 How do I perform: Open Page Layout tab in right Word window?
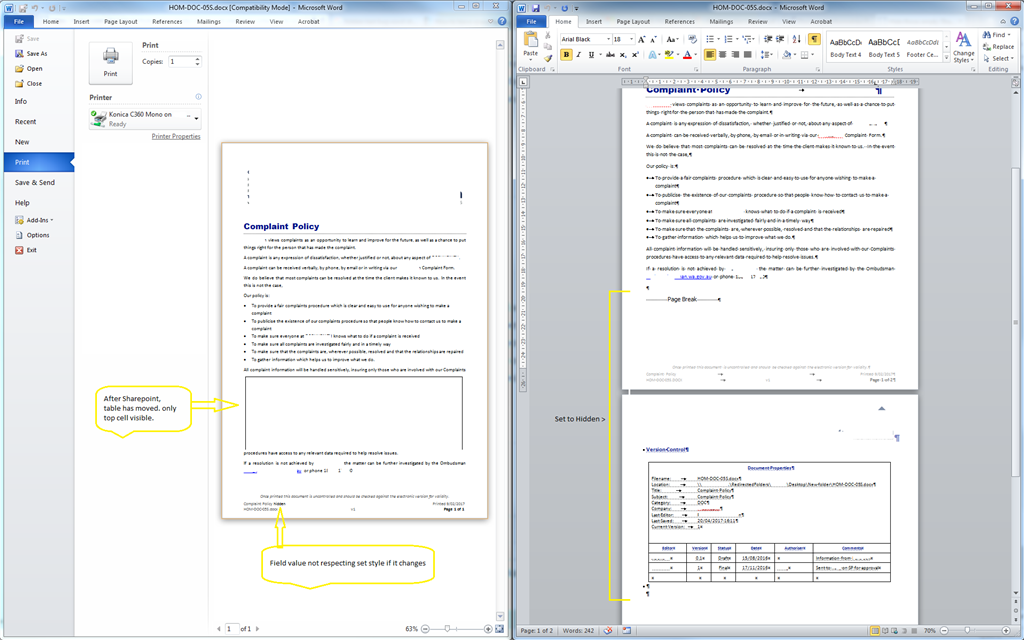coord(633,22)
